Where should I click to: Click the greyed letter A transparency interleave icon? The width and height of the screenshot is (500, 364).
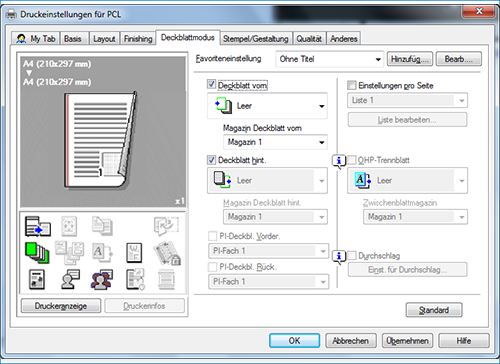[x=102, y=253]
